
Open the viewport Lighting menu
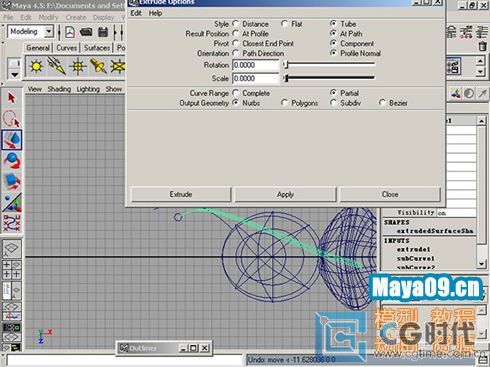[x=88, y=89]
